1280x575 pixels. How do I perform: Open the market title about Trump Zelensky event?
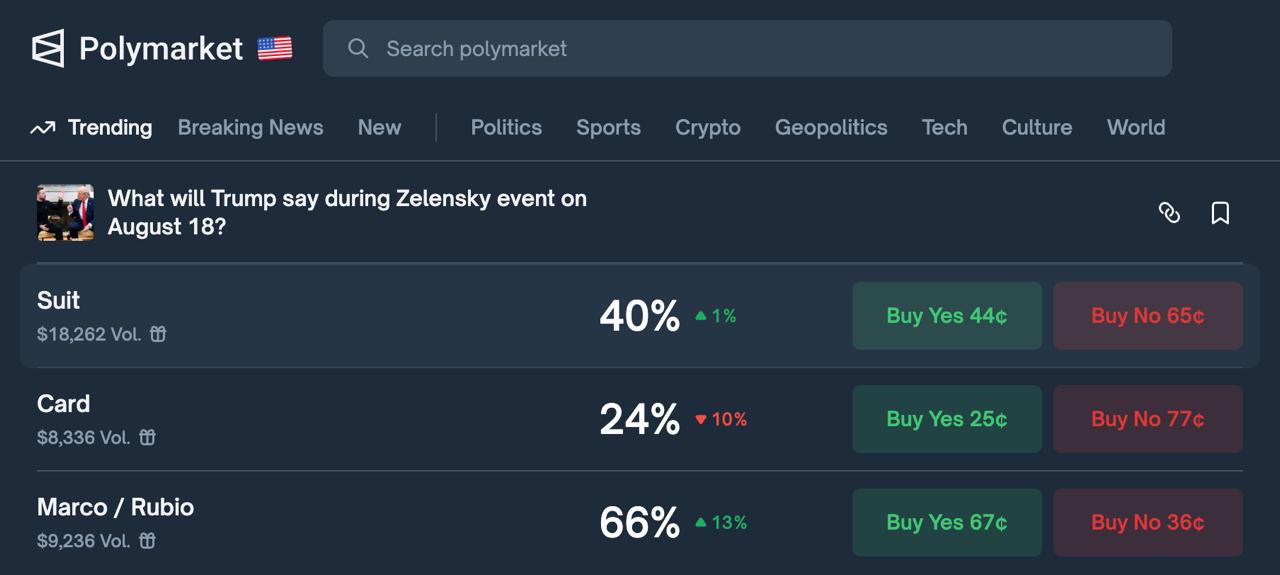point(347,212)
